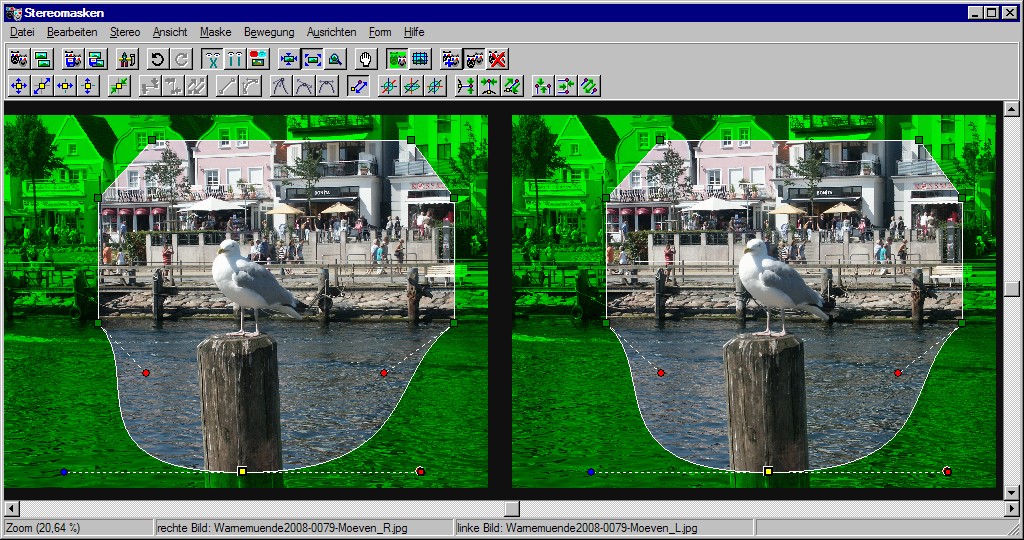Toggle the scissors cut mode button
Screen dimensions: 1024x540
[x=212, y=59]
